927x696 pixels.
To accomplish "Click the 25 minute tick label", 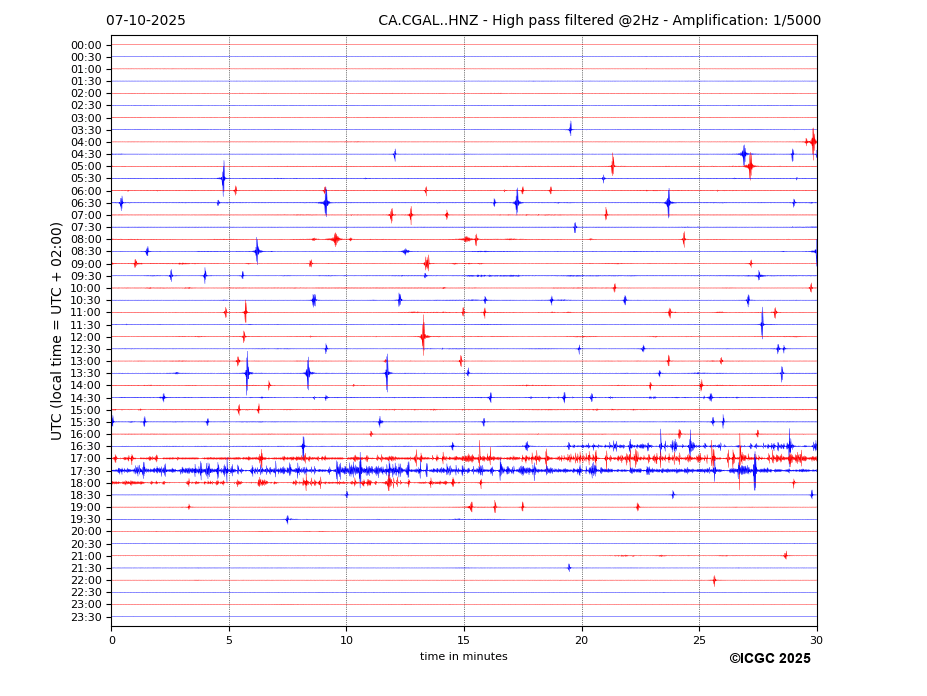I will click(699, 640).
